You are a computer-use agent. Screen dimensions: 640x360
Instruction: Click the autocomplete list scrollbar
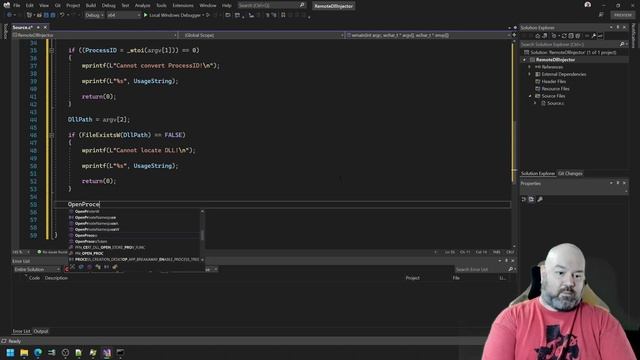(x=202, y=235)
